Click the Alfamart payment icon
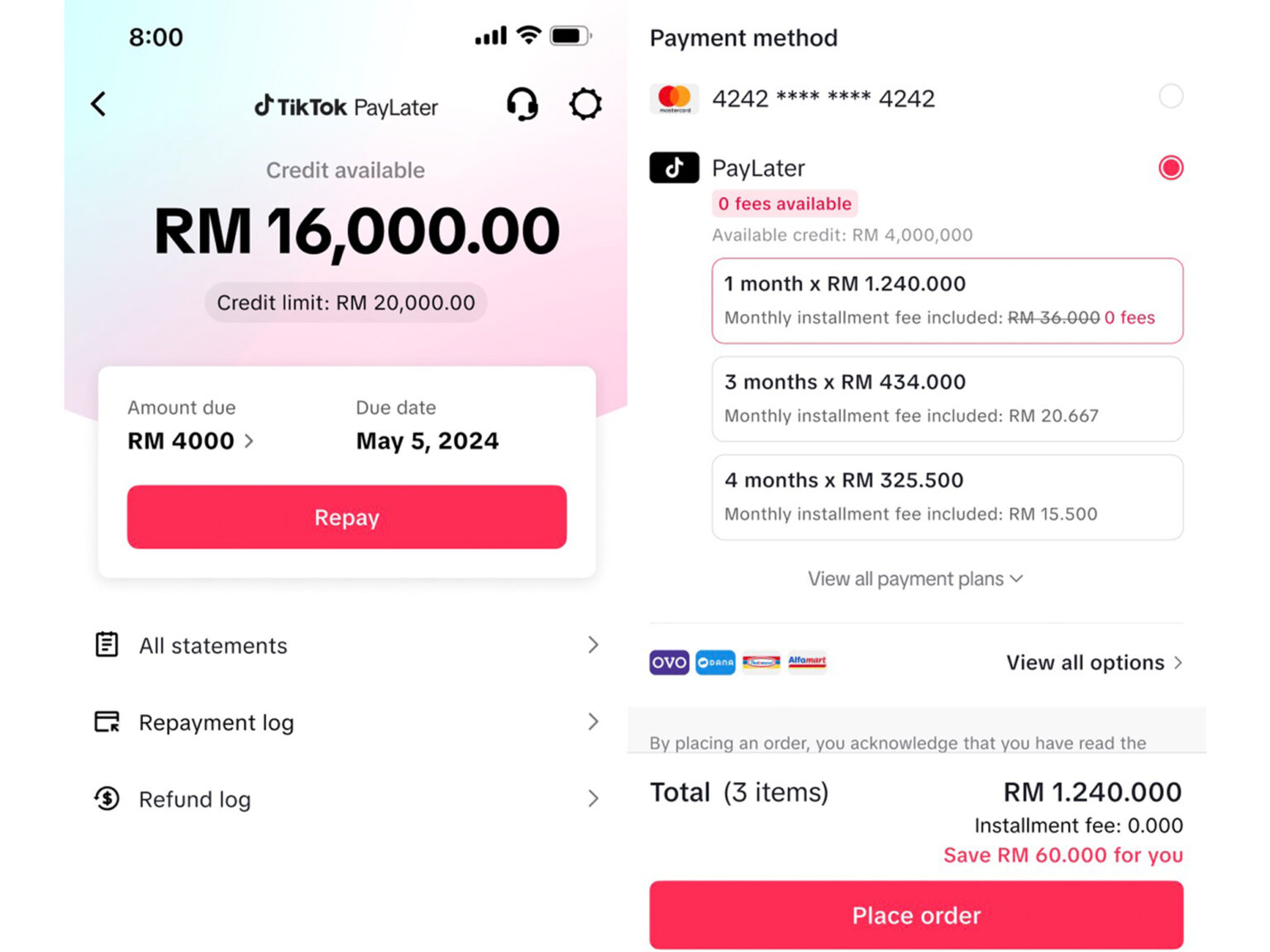 pyautogui.click(x=808, y=662)
